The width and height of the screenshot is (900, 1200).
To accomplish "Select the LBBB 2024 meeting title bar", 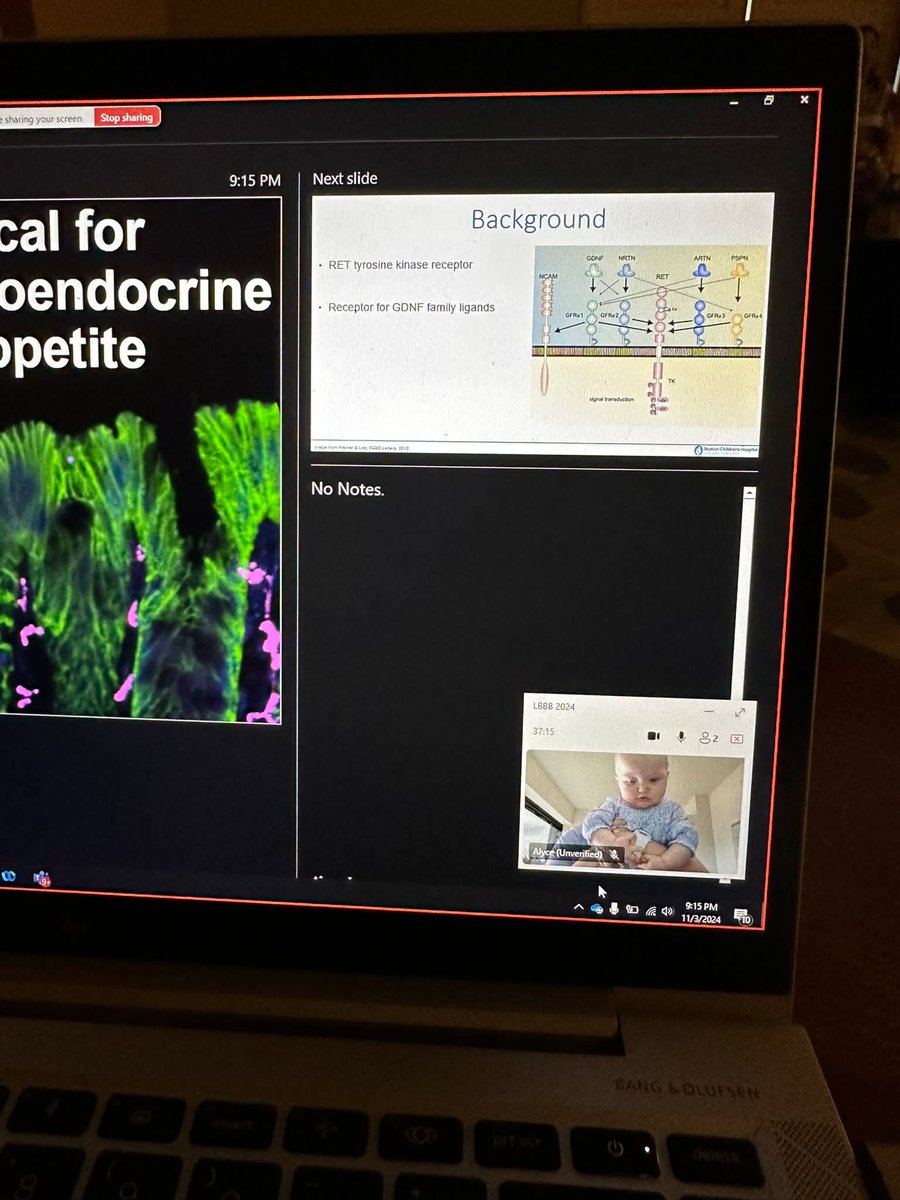I will point(553,706).
